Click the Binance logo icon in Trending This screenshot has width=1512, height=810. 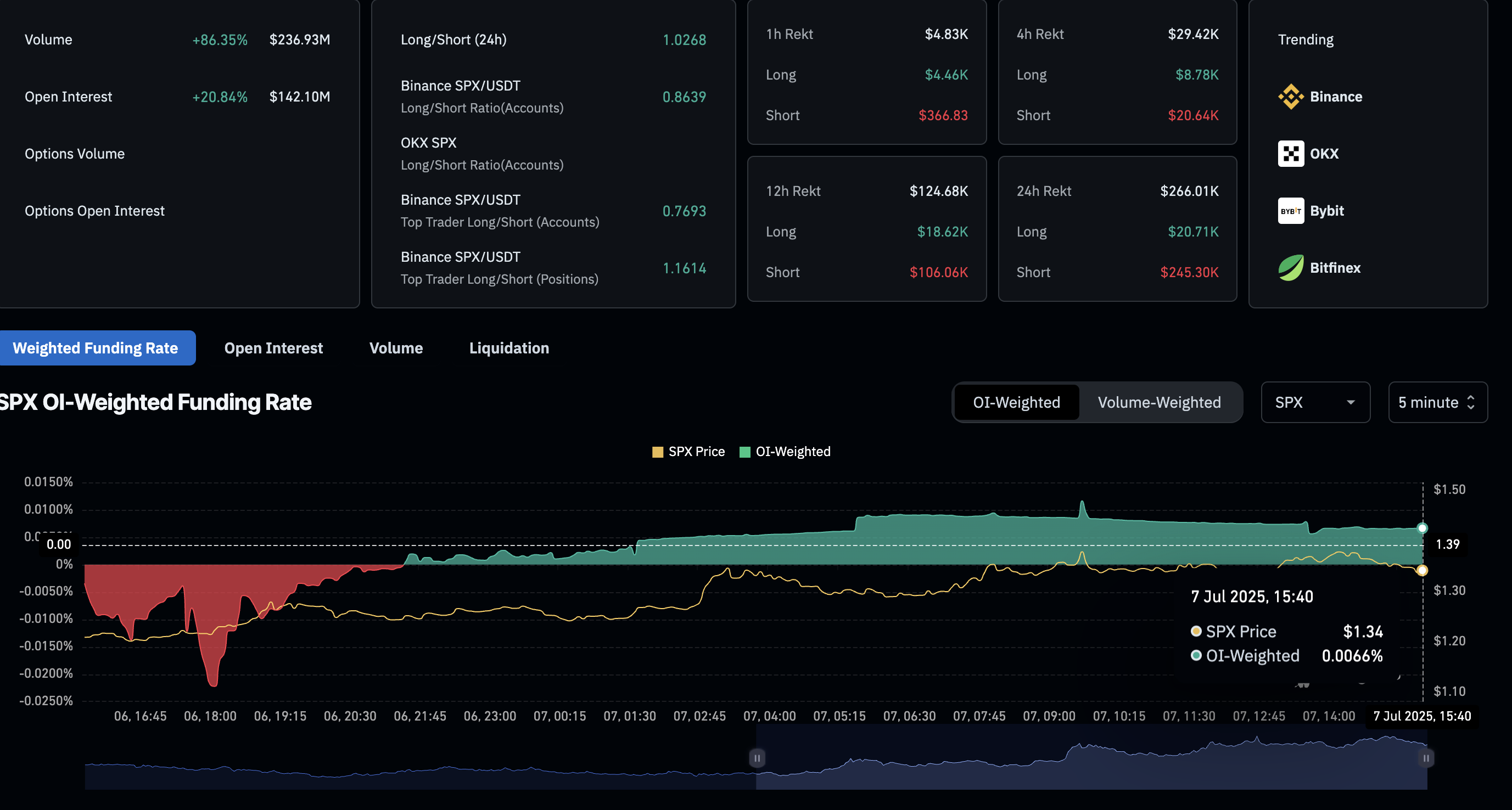pos(1290,97)
